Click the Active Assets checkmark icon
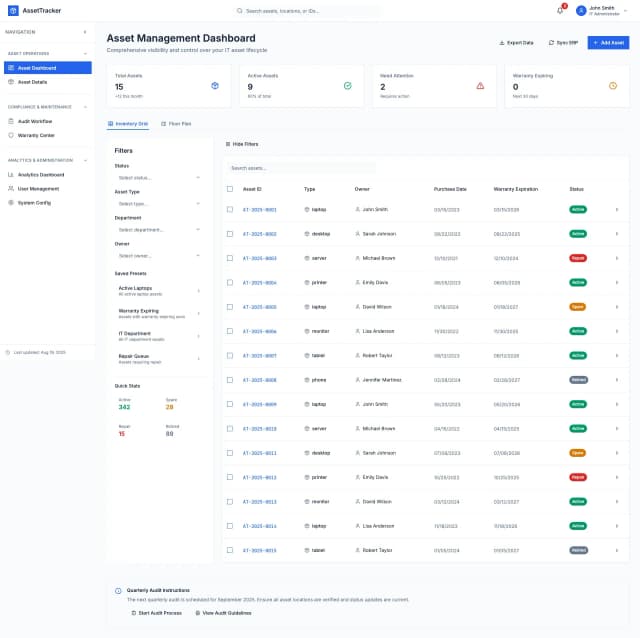Screen dimensions: 640x638 point(347,86)
